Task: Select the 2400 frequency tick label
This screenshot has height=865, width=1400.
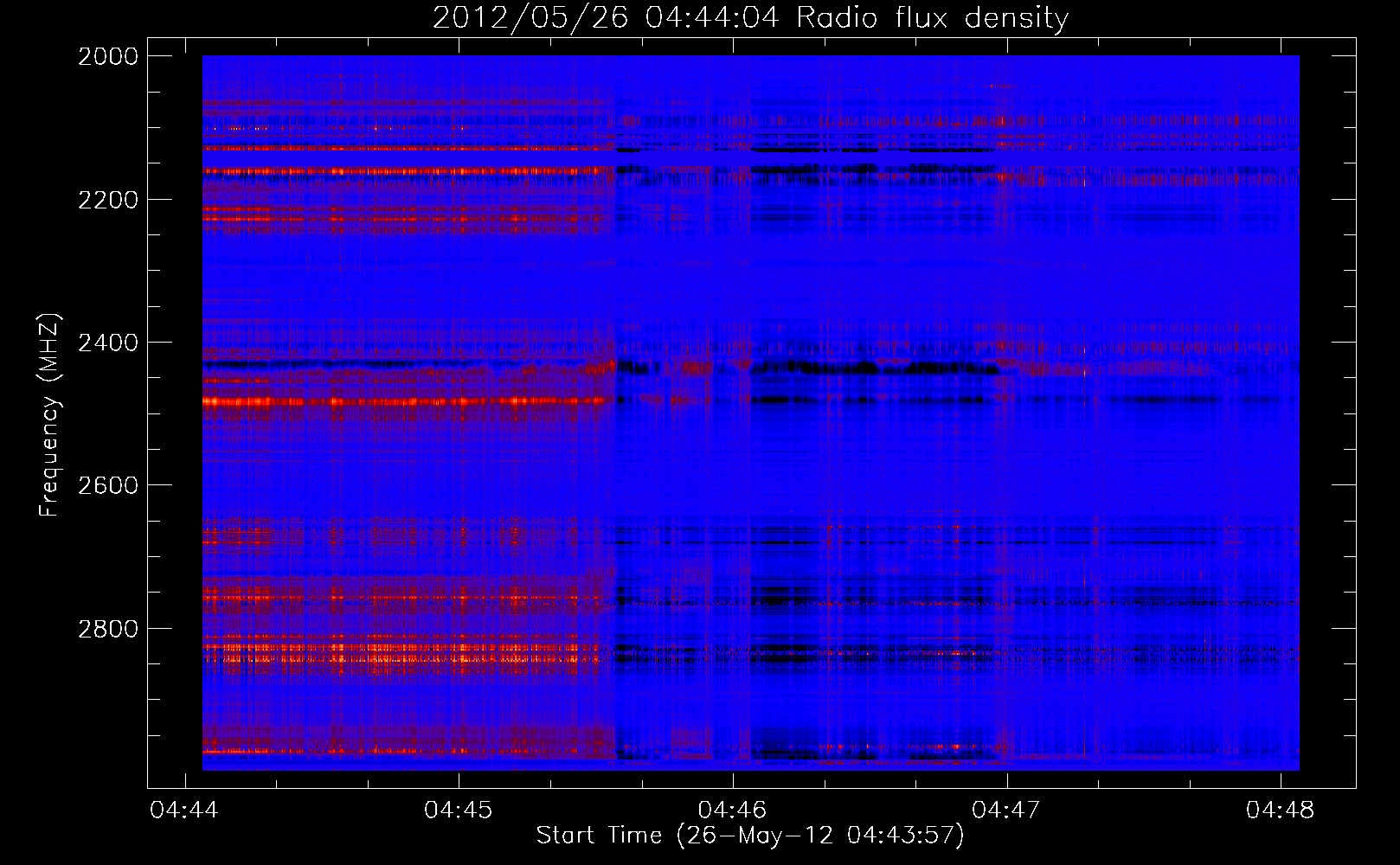Action: coord(108,343)
